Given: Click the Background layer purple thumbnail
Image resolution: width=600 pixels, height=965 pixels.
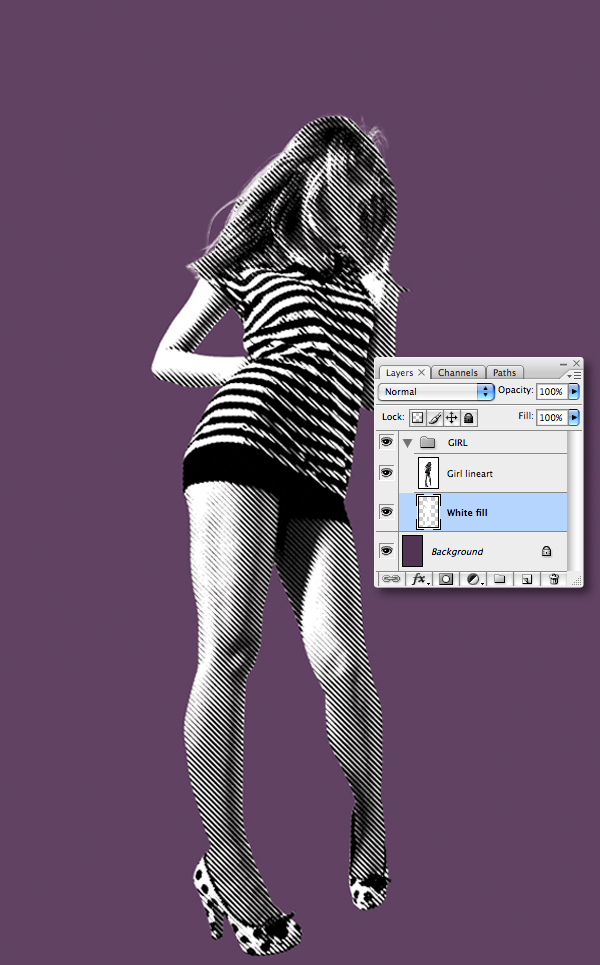Looking at the screenshot, I should point(412,550).
